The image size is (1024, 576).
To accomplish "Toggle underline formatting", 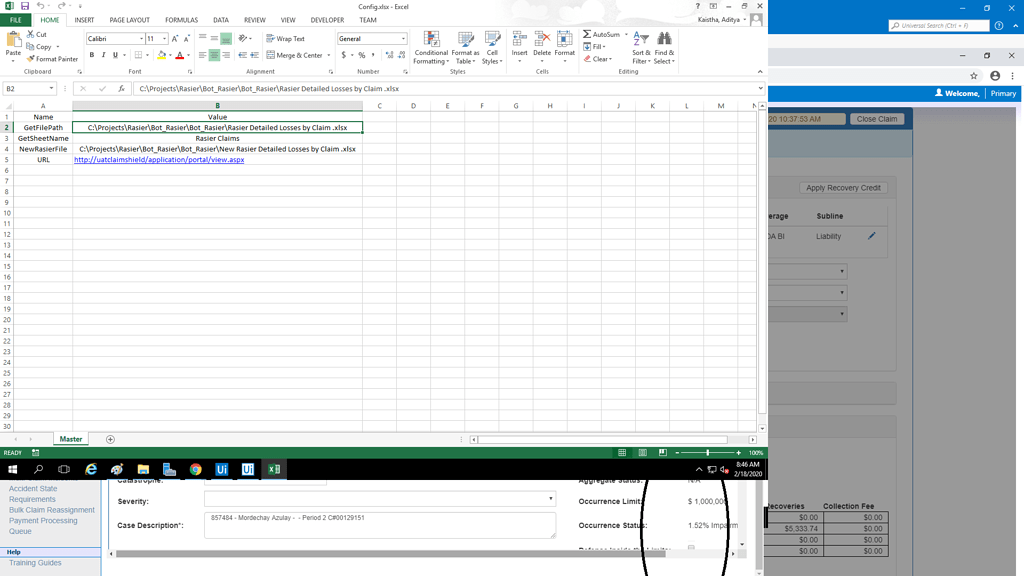I will tap(115, 55).
